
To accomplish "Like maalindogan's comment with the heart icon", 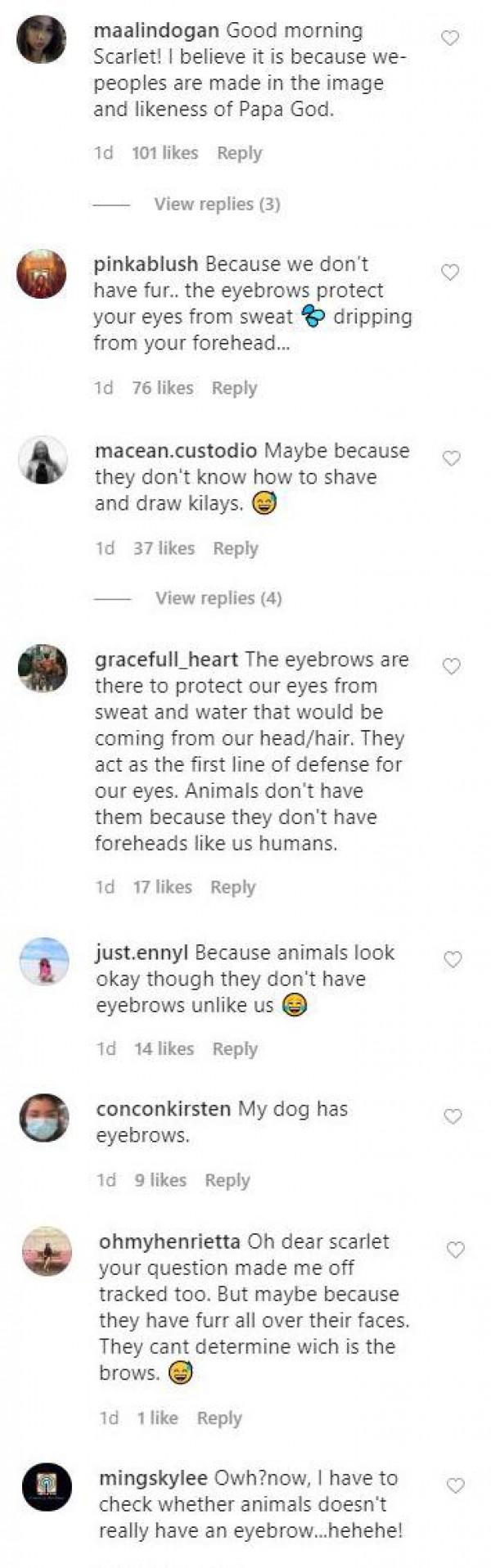I will (449, 36).
